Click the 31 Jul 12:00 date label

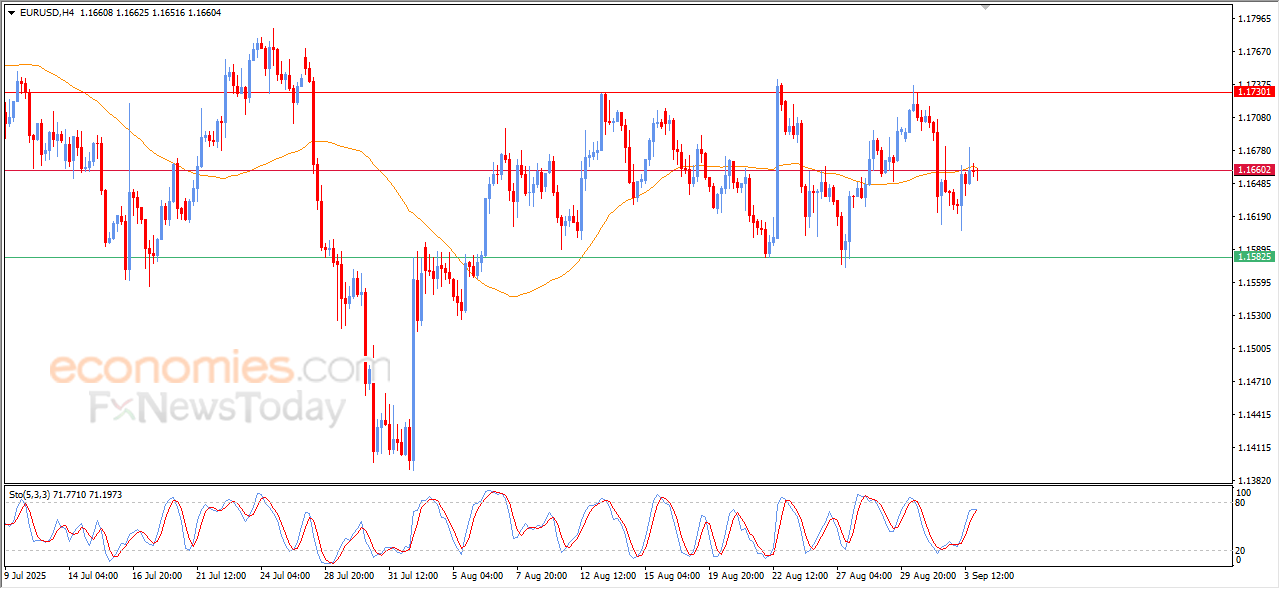point(413,576)
